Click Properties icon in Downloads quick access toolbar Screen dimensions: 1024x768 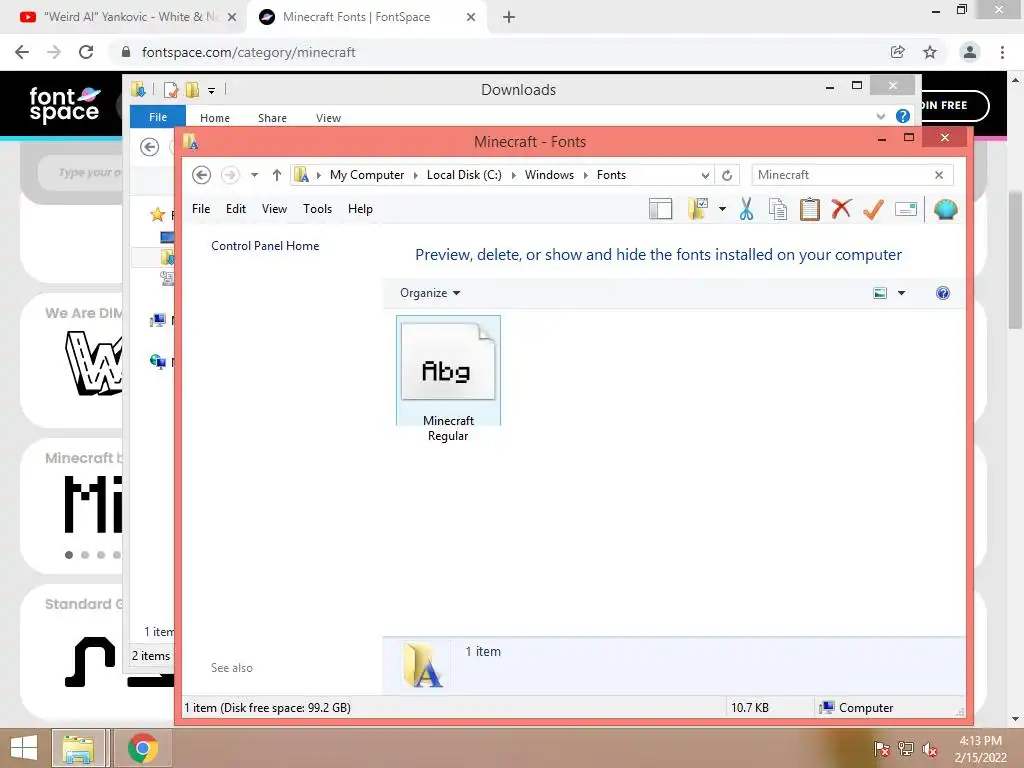coord(171,89)
